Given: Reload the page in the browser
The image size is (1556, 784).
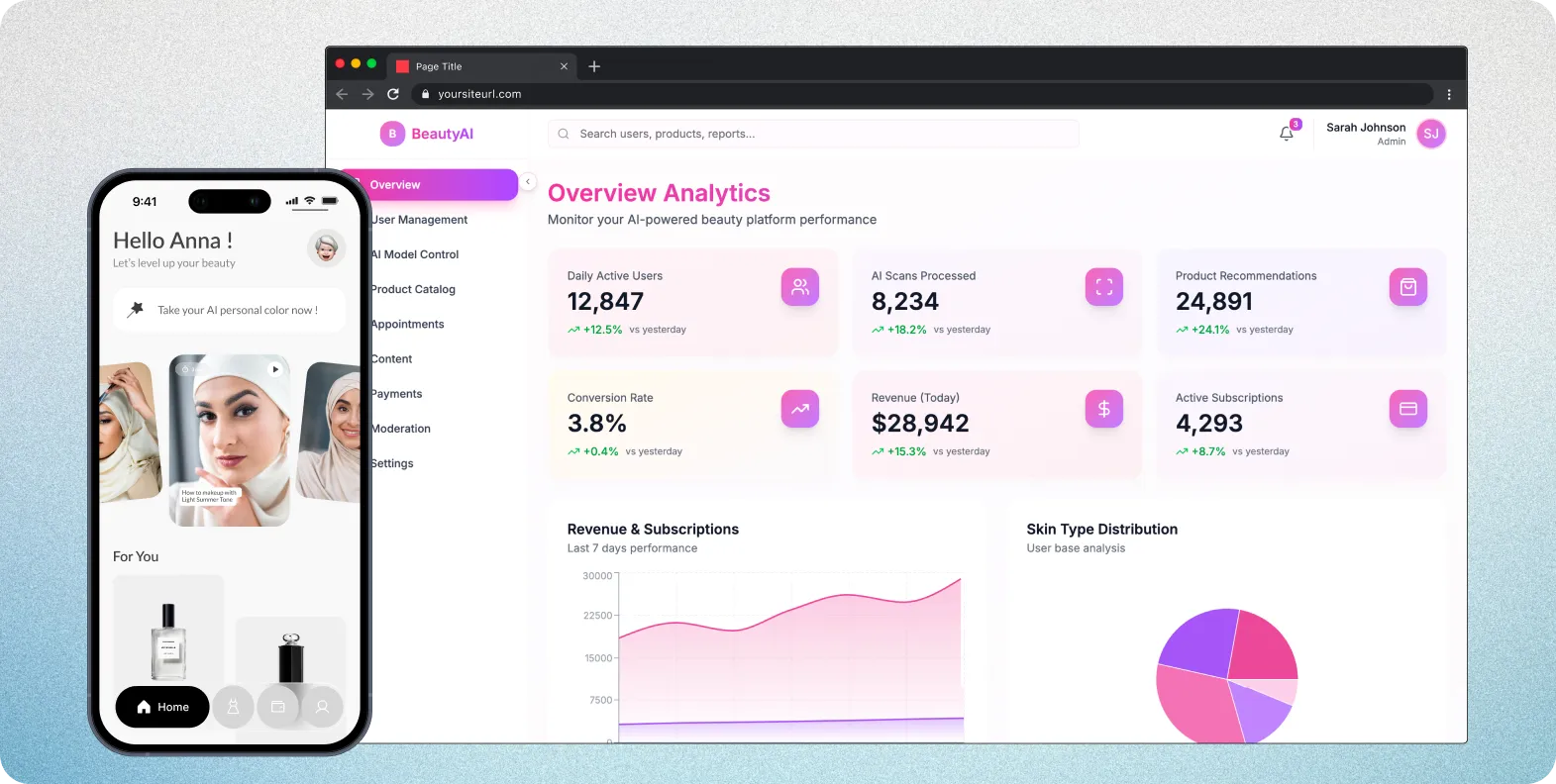Looking at the screenshot, I should [x=393, y=94].
